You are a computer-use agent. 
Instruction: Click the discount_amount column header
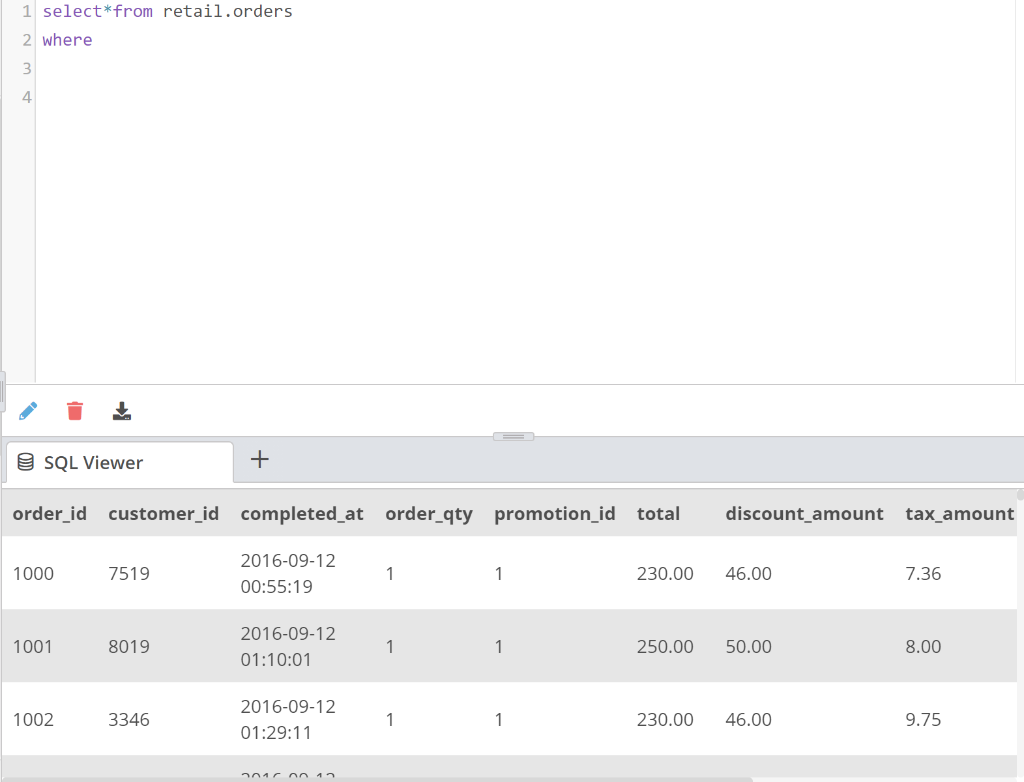[x=804, y=513]
